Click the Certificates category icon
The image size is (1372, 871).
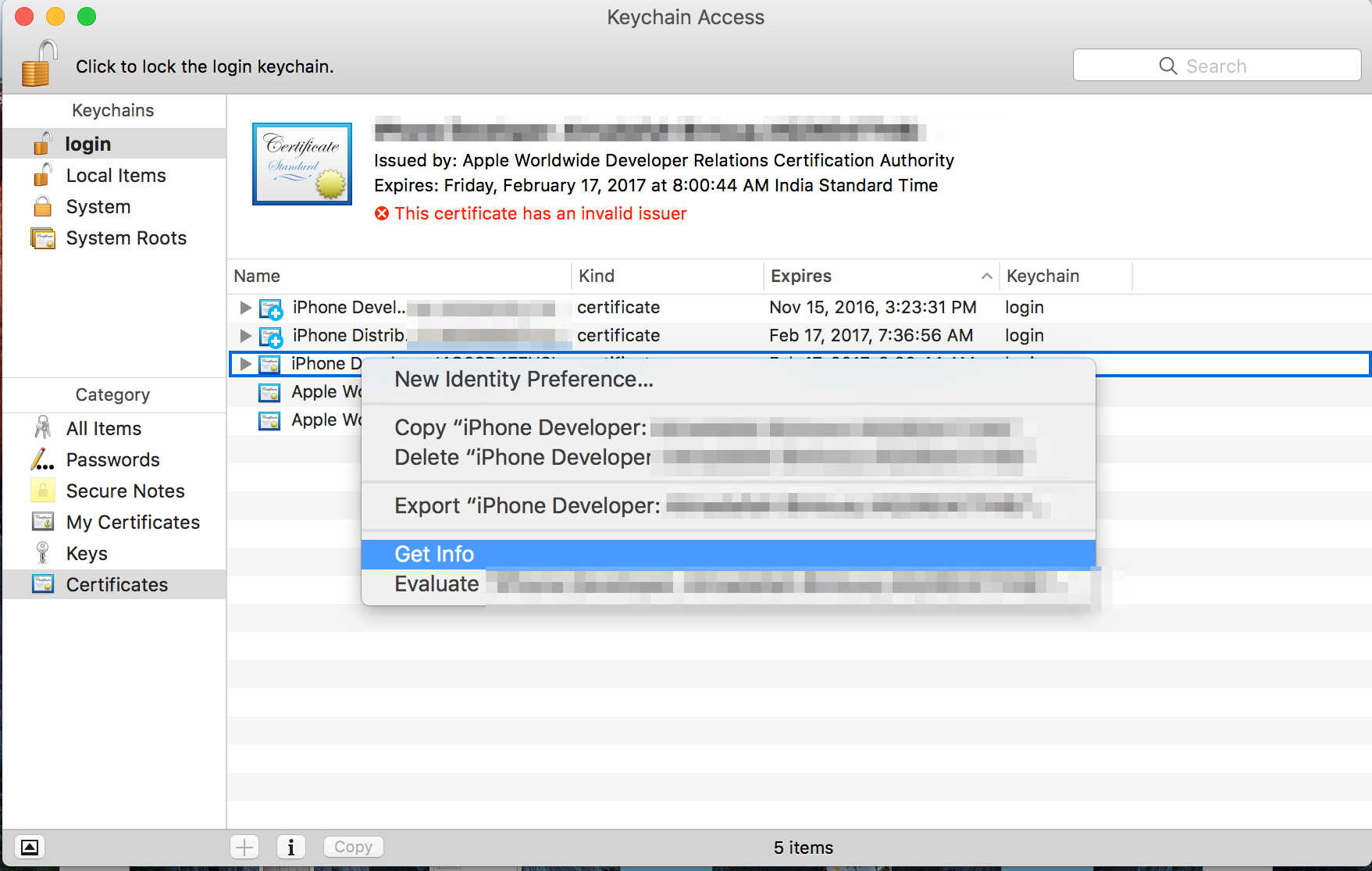click(43, 584)
